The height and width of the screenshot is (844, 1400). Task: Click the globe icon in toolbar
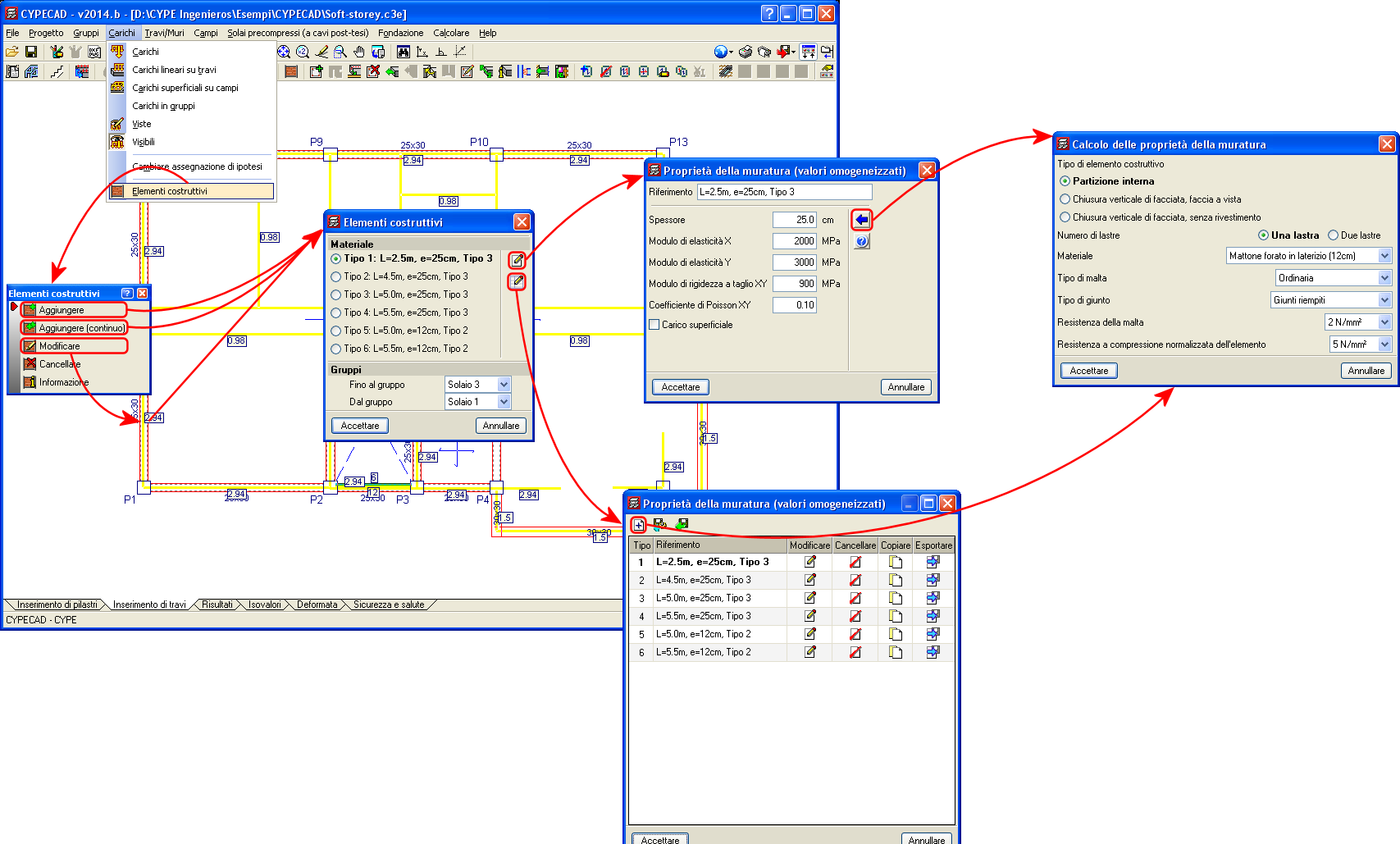tap(720, 52)
